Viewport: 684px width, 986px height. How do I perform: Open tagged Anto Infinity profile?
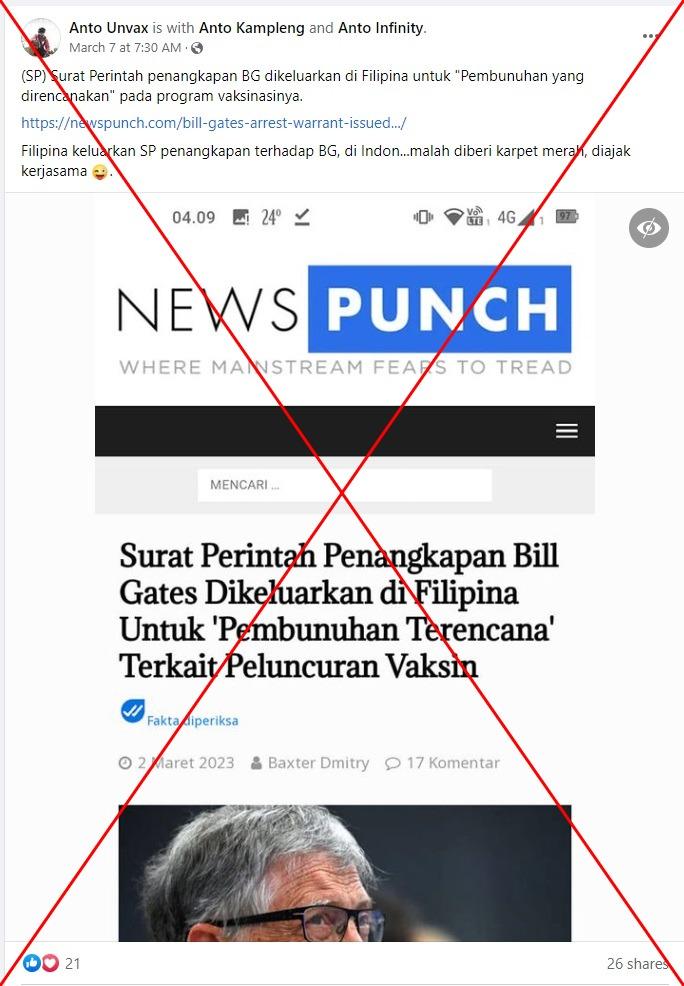point(381,28)
